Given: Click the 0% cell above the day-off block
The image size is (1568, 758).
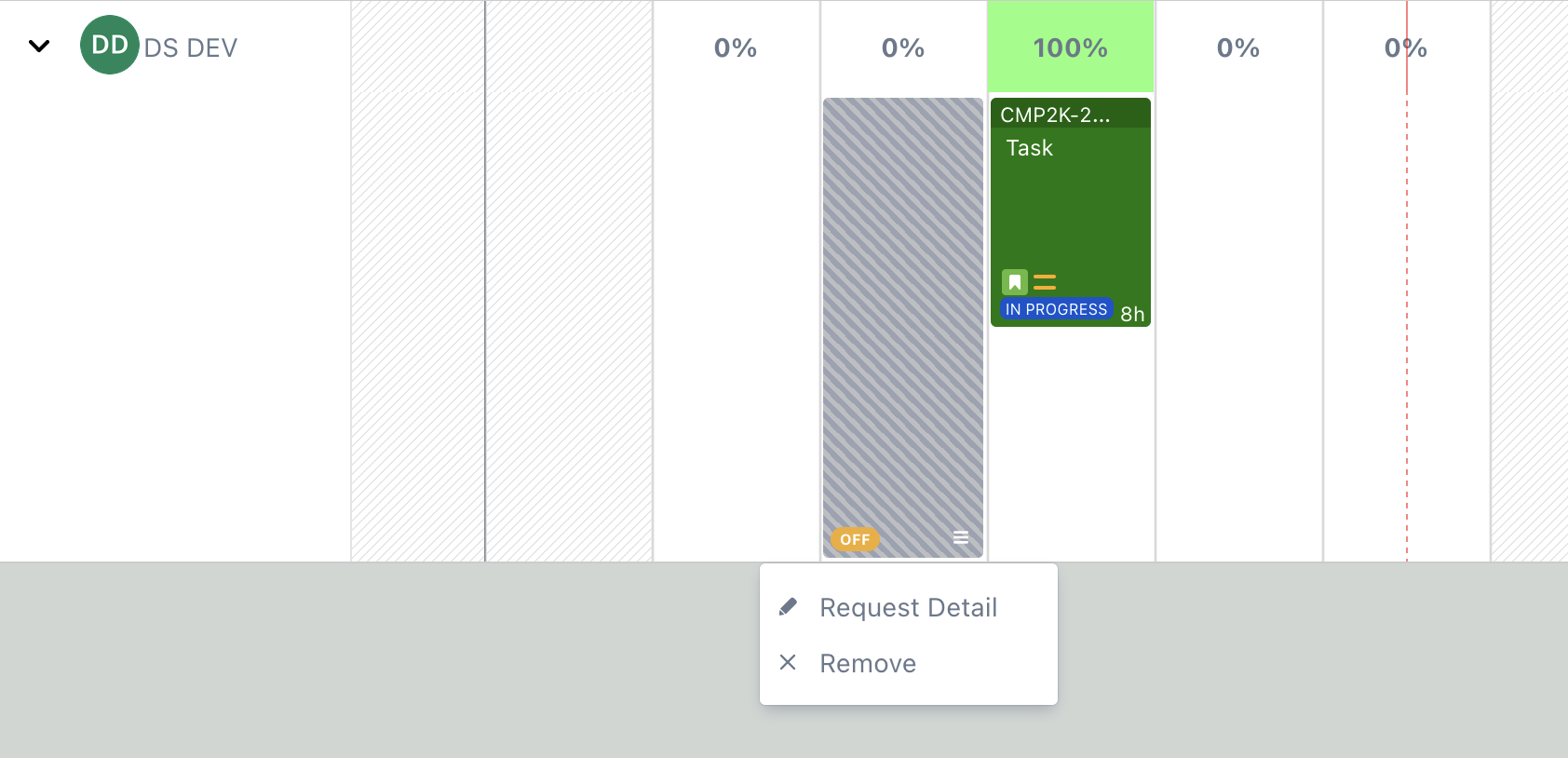Looking at the screenshot, I should pos(902,47).
